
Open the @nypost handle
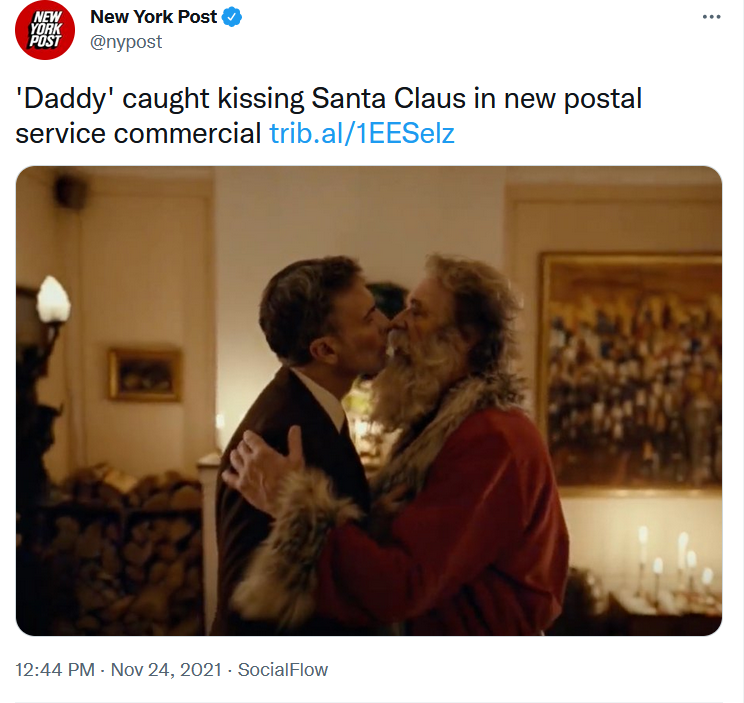(x=126, y=42)
